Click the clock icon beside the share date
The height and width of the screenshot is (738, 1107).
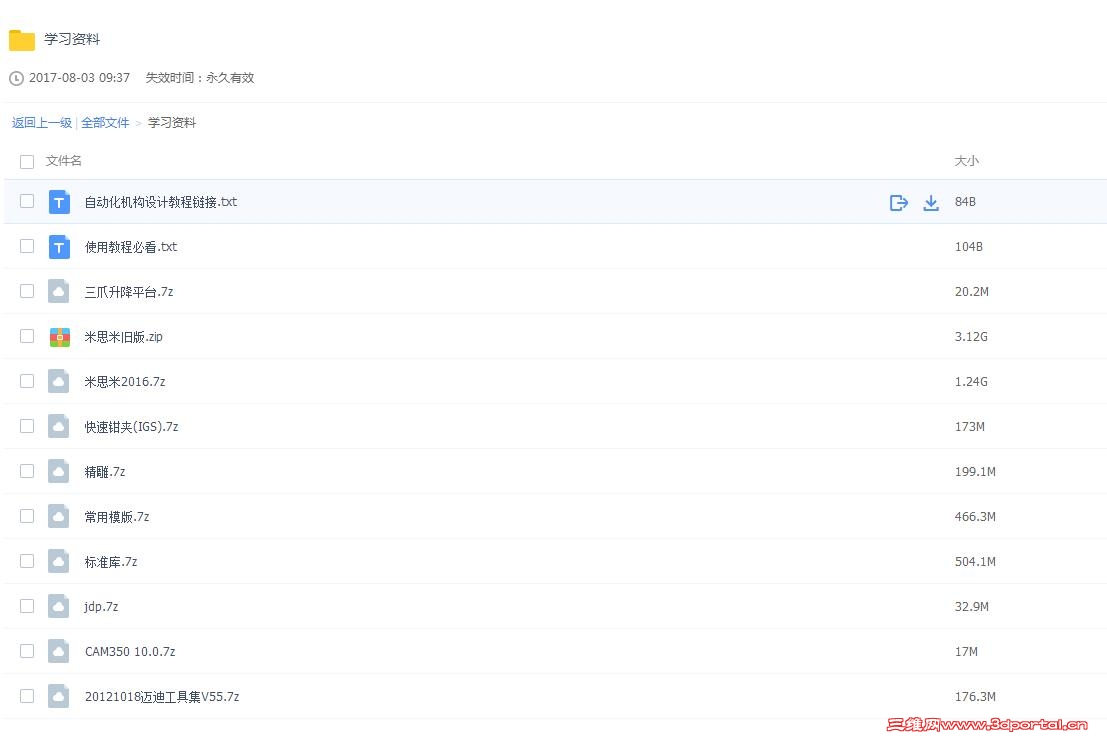16,78
